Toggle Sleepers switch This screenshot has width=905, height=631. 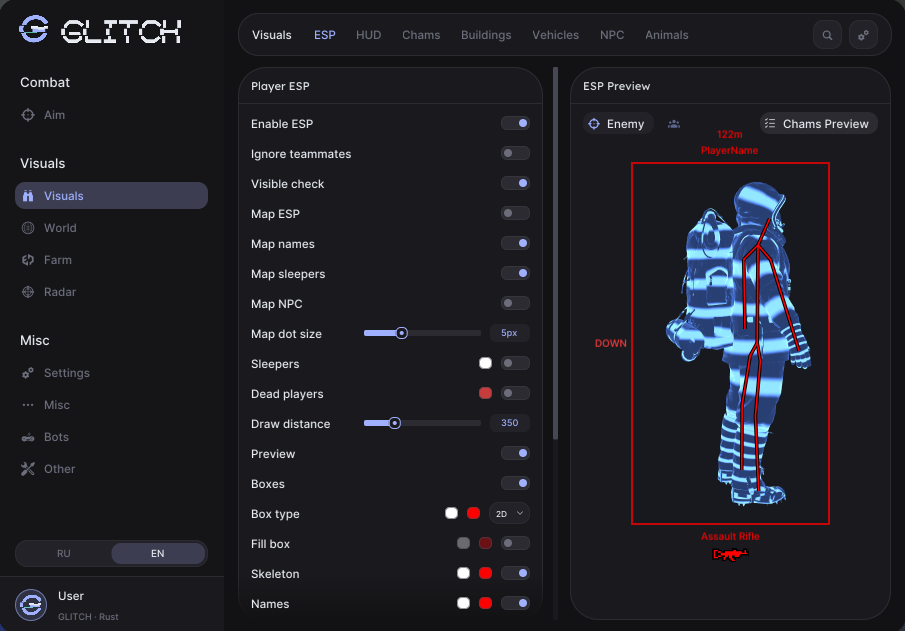[x=515, y=363]
